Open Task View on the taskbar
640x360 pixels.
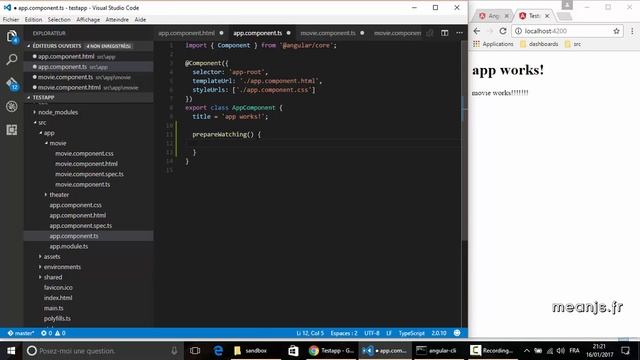pos(195,351)
